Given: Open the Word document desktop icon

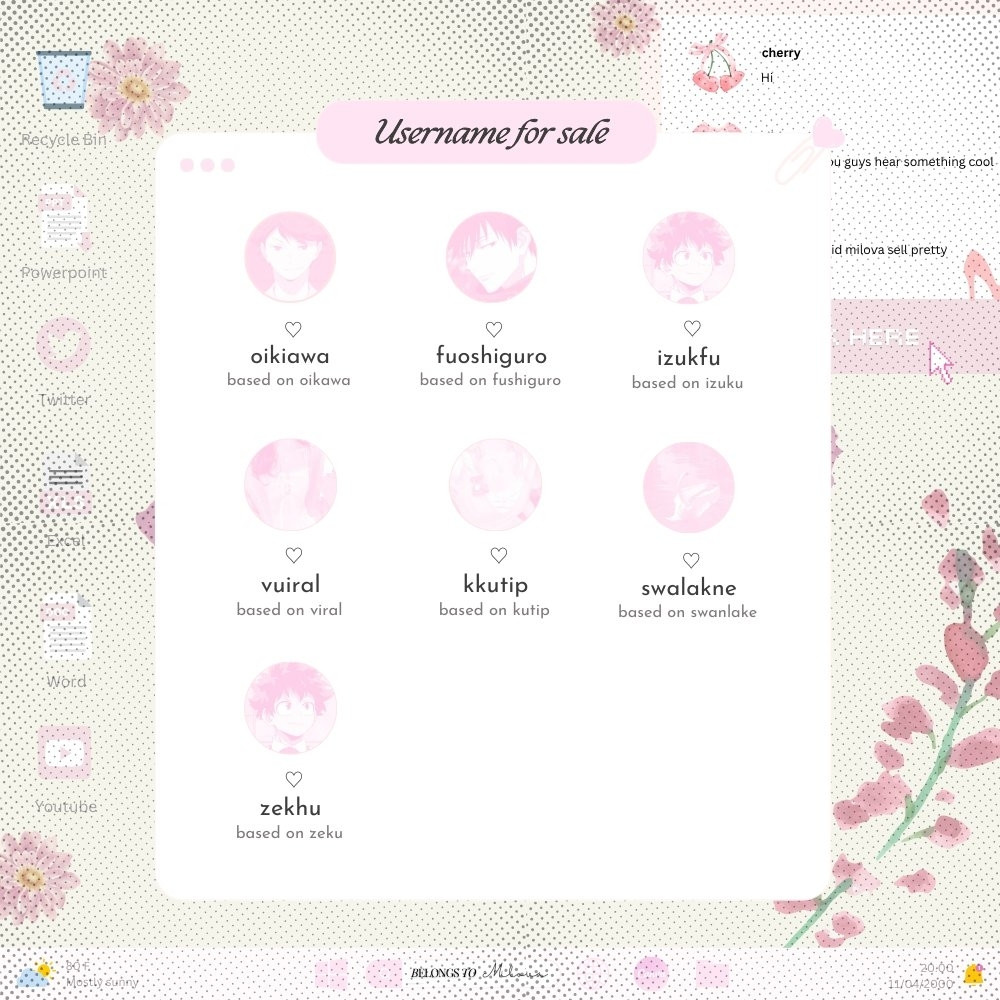Looking at the screenshot, I should pyautogui.click(x=66, y=626).
